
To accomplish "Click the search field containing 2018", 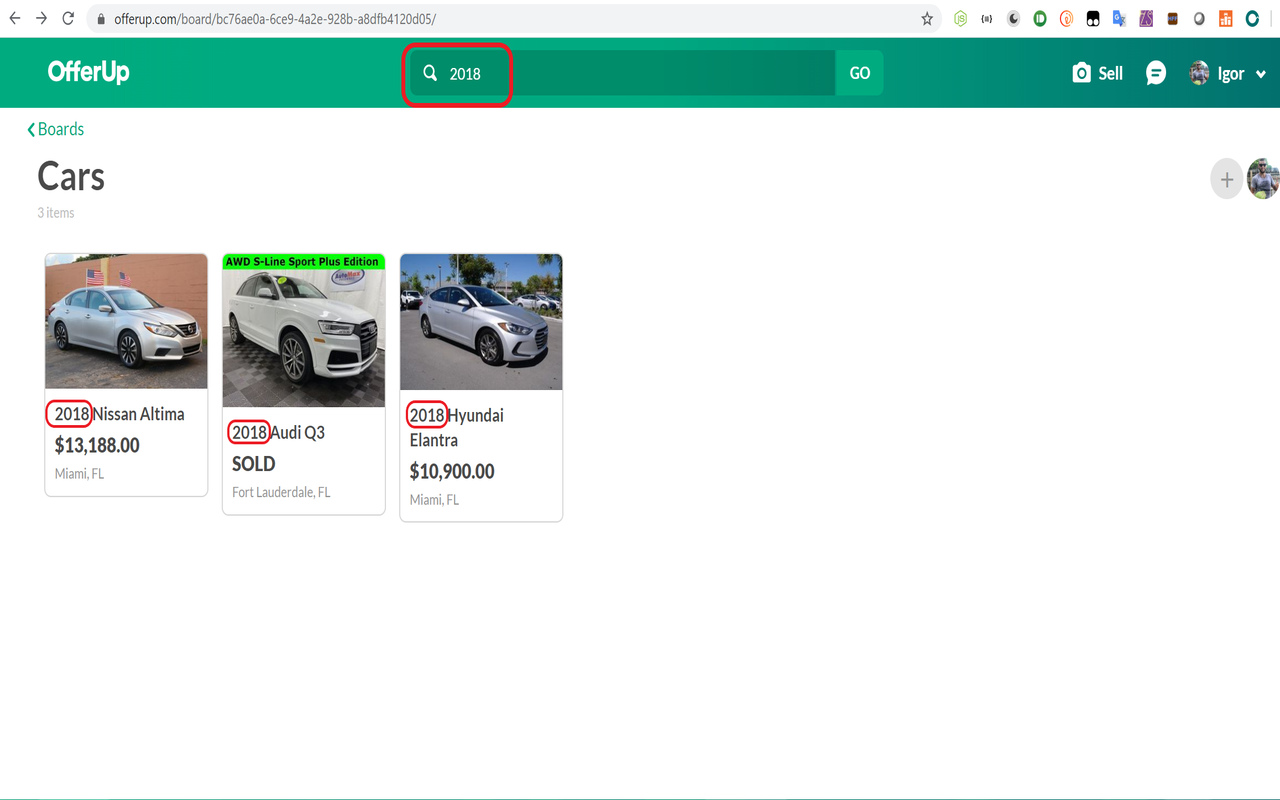I will (x=622, y=73).
